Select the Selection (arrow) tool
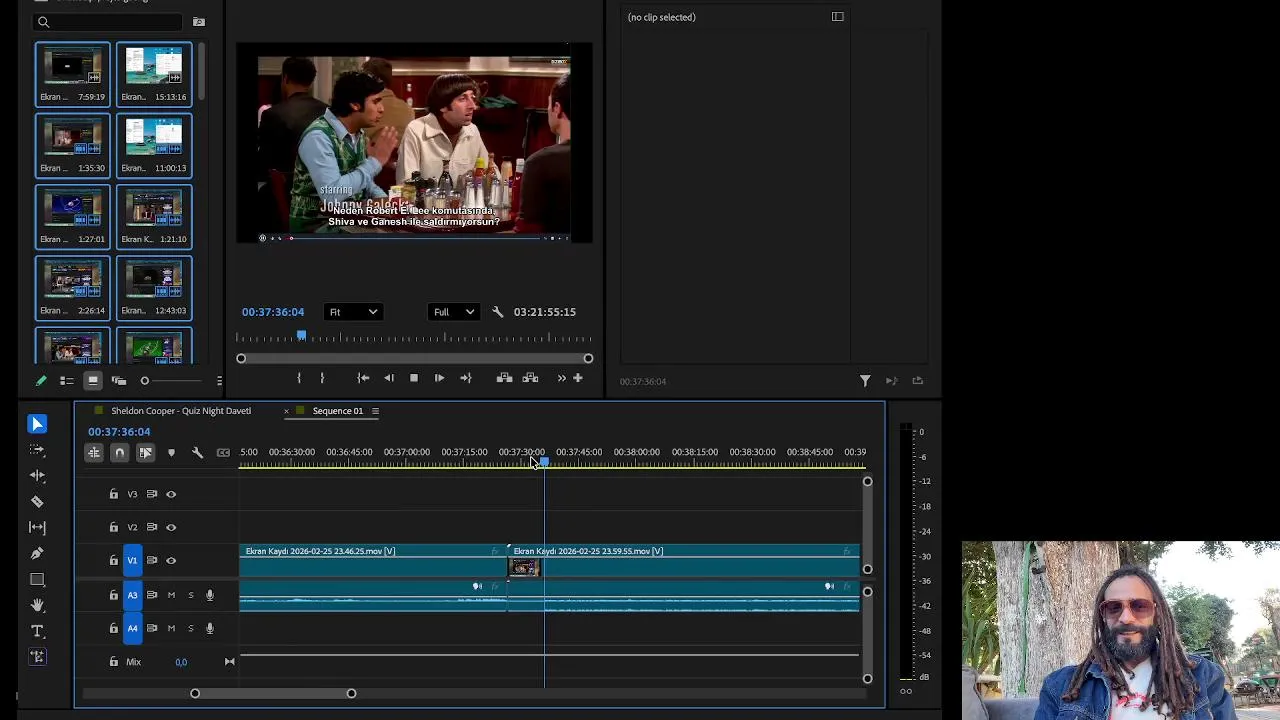Screen dimensions: 1280x720 tap(37, 424)
